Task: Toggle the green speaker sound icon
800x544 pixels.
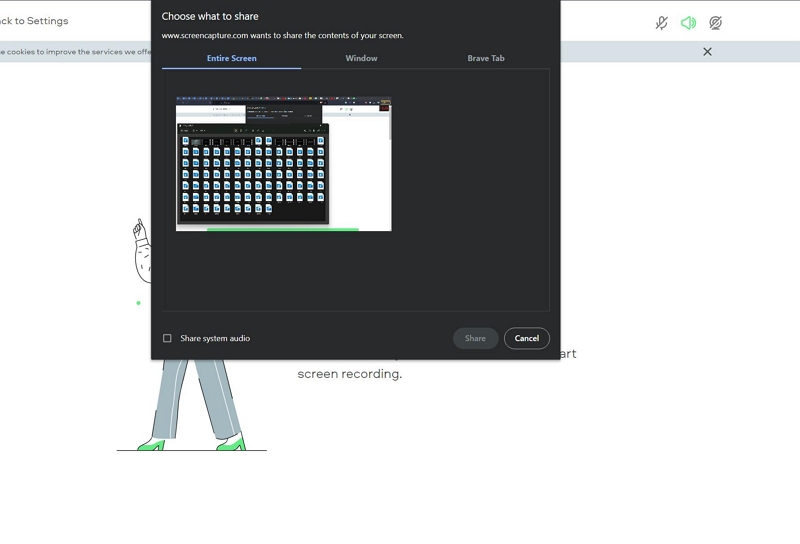Action: pyautogui.click(x=688, y=23)
